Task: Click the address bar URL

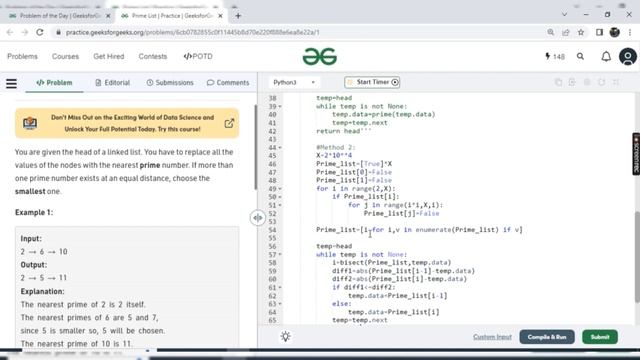Action: pyautogui.click(x=193, y=32)
